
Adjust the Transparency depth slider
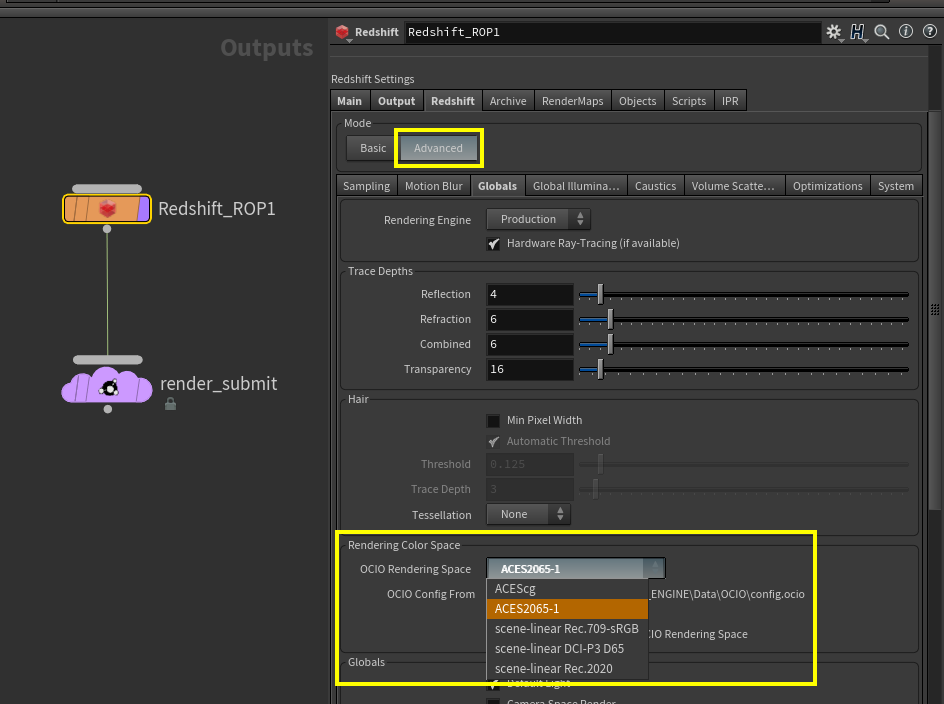click(744, 369)
